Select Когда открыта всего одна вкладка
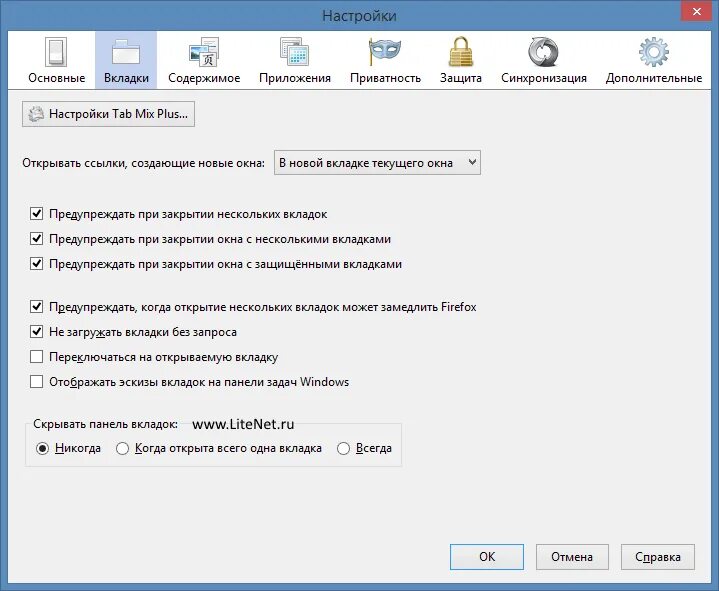 [122, 448]
